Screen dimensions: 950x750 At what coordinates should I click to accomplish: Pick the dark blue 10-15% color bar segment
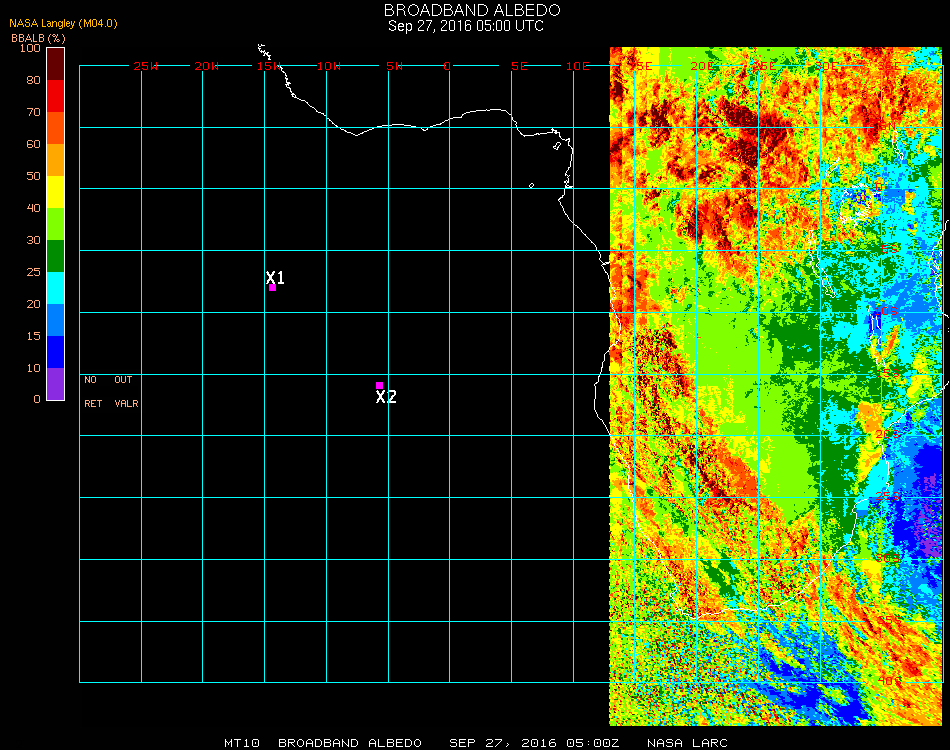pos(55,351)
